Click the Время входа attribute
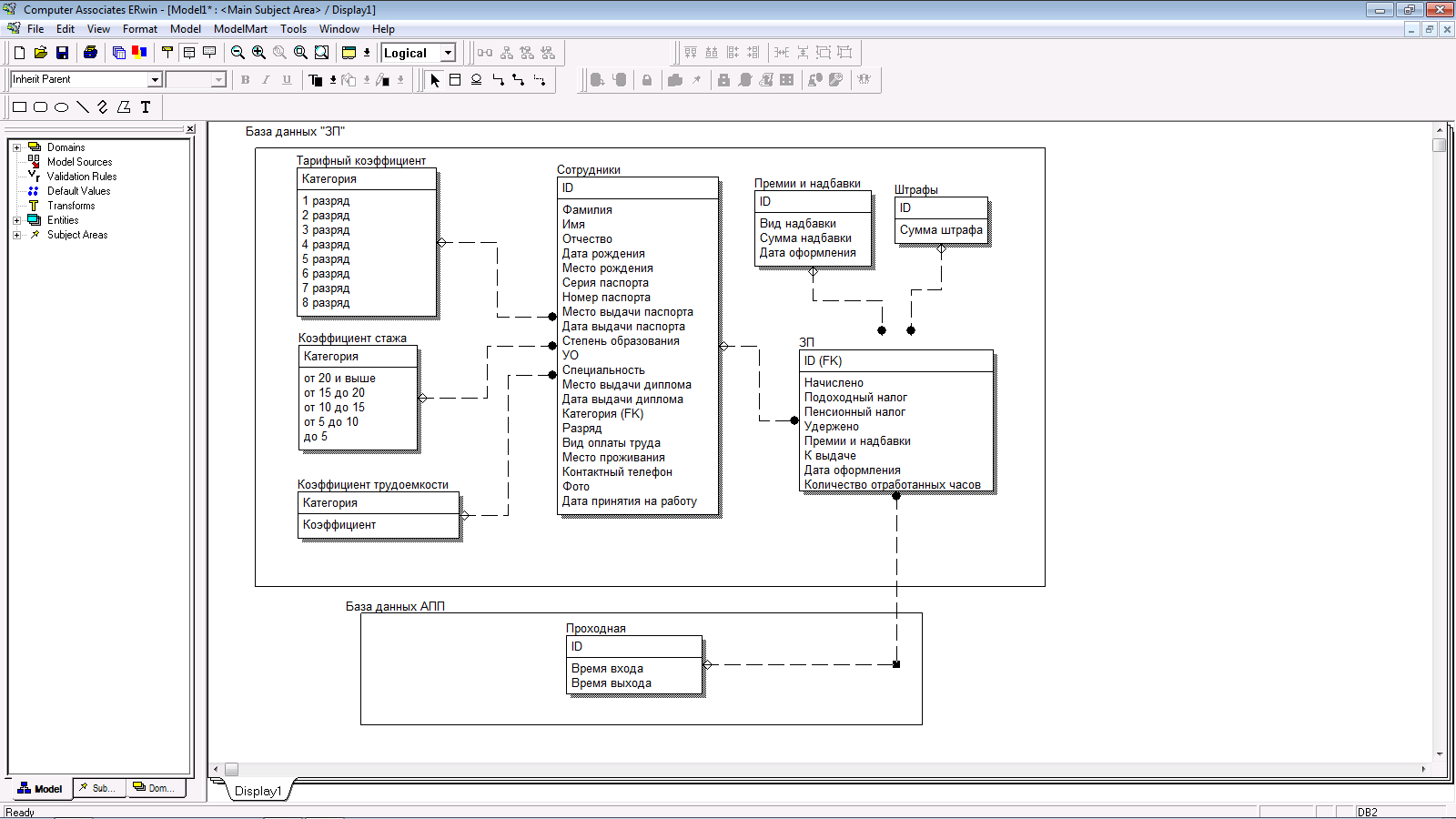 point(607,669)
